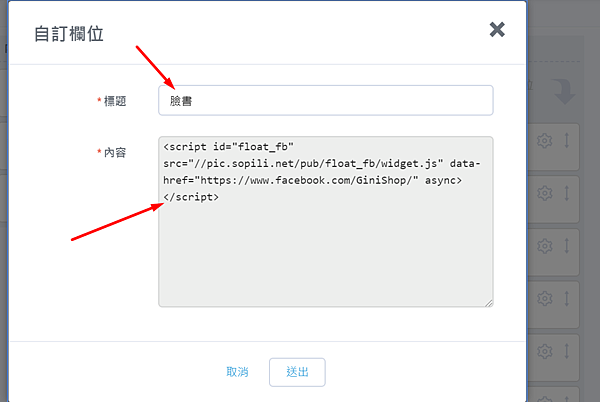Image resolution: width=600 pixels, height=402 pixels.
Task: Click the first row's up-down sort arrow
Action: point(566,141)
